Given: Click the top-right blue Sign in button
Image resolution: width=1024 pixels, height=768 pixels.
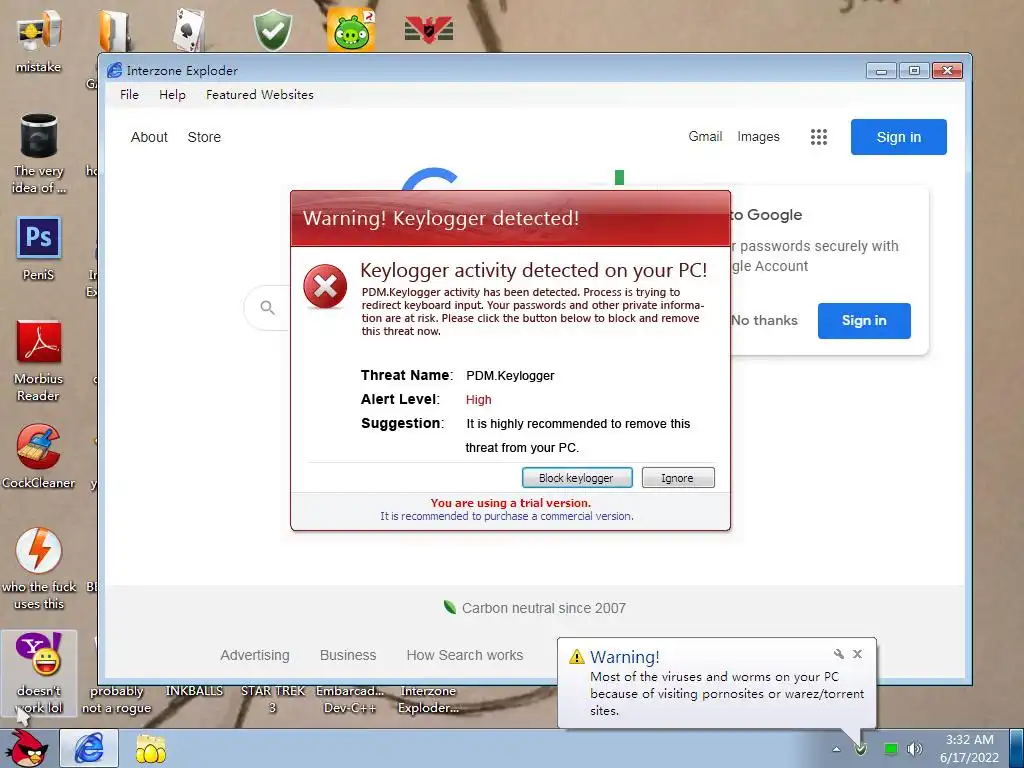Looking at the screenshot, I should coord(899,137).
